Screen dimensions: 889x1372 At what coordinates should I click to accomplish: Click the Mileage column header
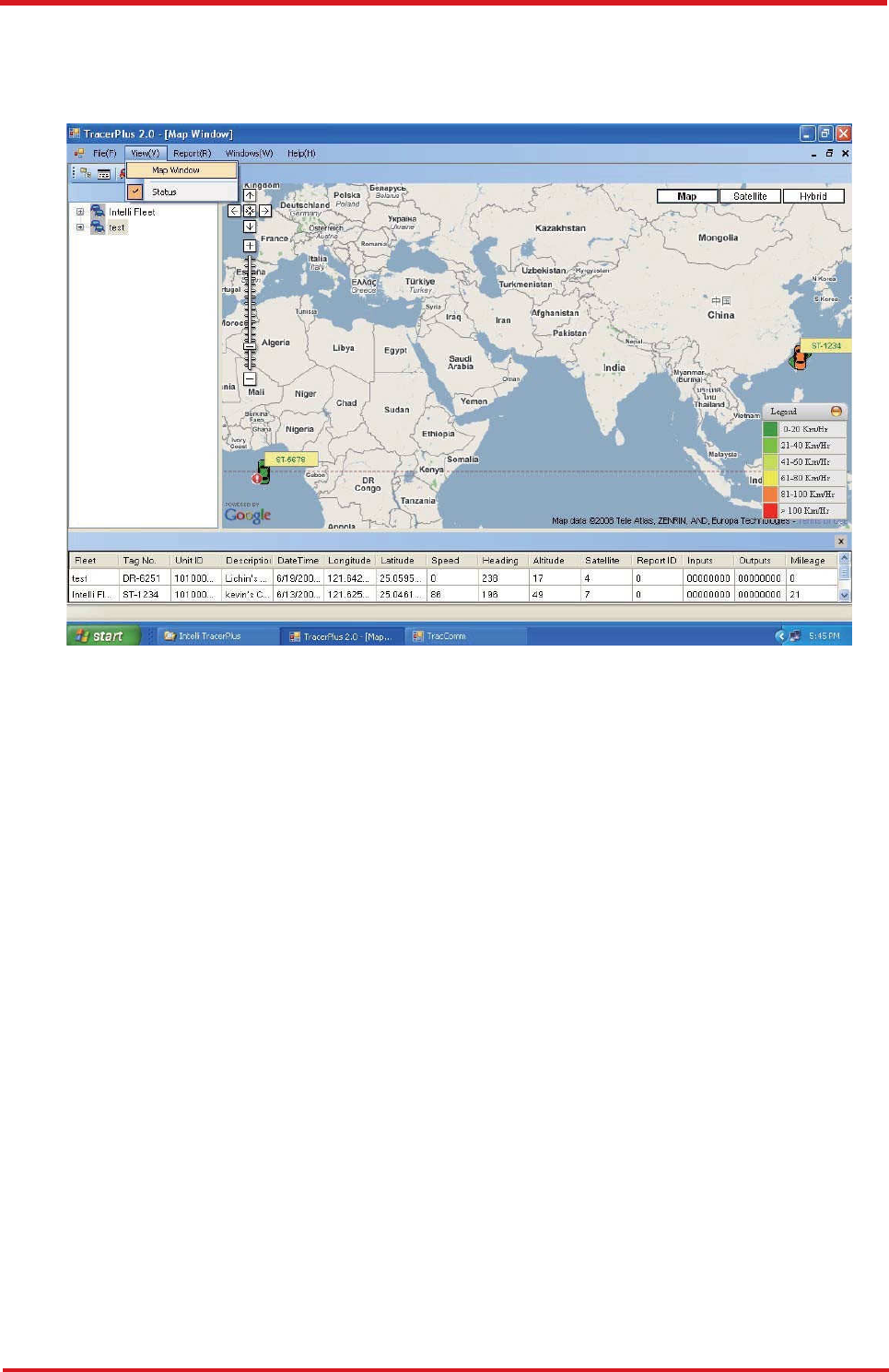pos(812,560)
